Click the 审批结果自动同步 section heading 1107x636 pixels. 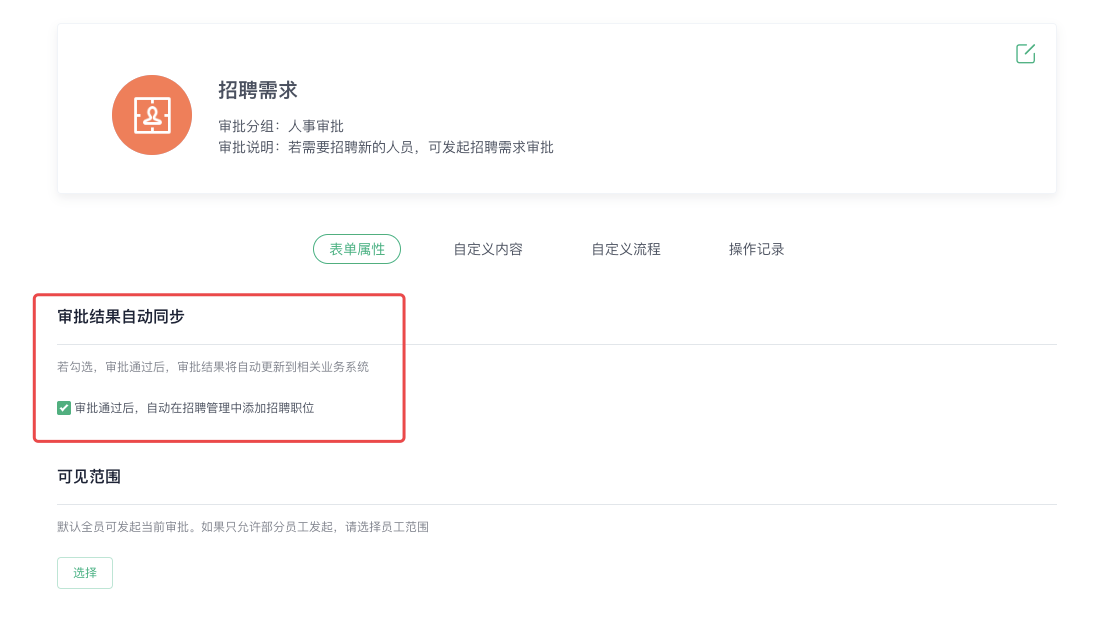(x=121, y=316)
